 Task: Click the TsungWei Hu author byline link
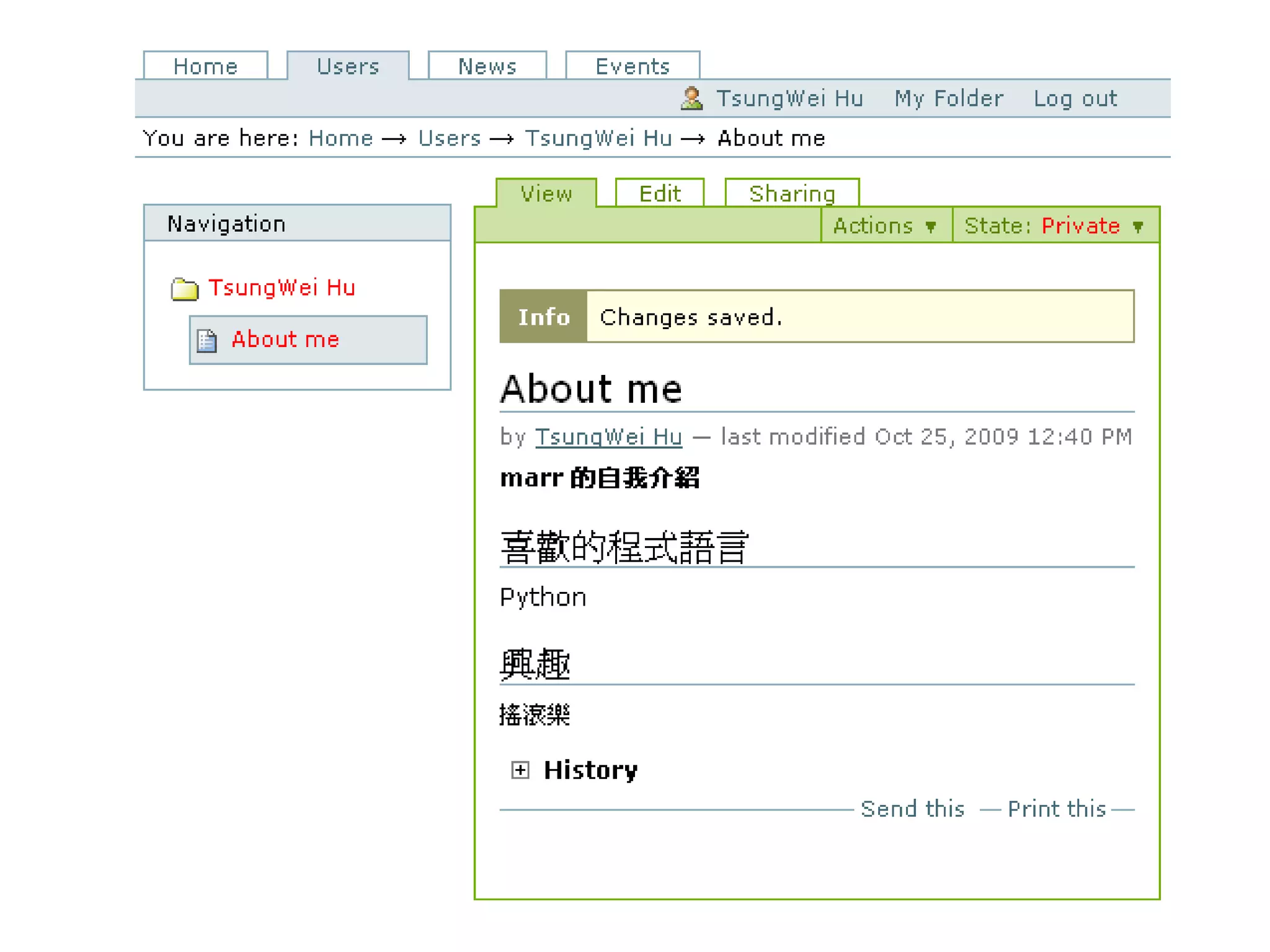click(x=608, y=437)
